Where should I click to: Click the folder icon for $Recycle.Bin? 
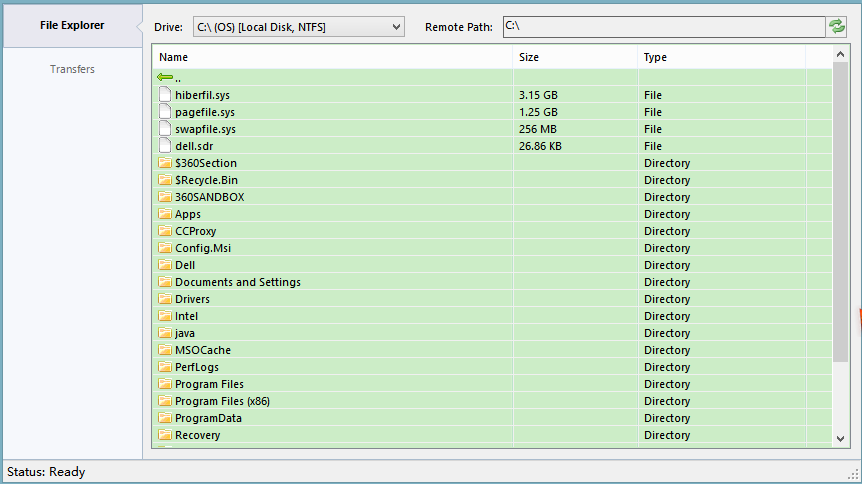[164, 179]
